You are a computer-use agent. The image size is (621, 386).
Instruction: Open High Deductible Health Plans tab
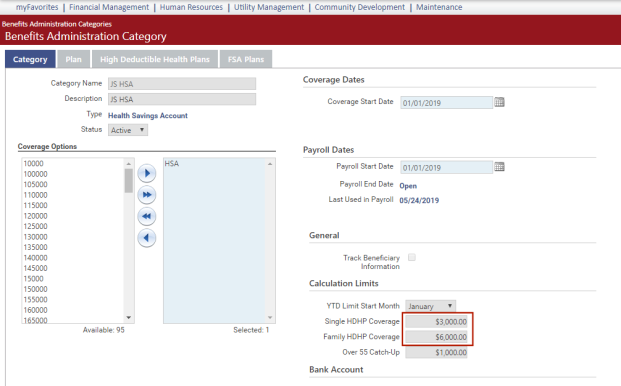pyautogui.click(x=155, y=59)
